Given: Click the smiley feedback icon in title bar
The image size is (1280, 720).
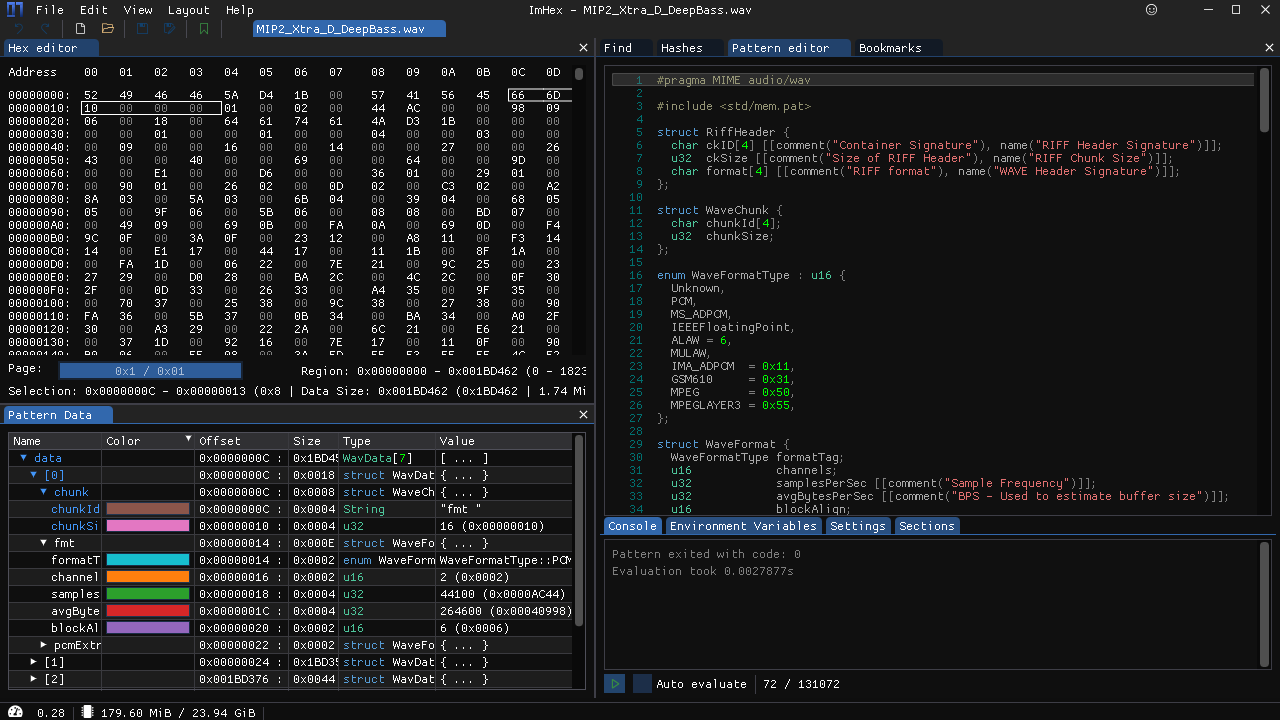Looking at the screenshot, I should pyautogui.click(x=1151, y=10).
